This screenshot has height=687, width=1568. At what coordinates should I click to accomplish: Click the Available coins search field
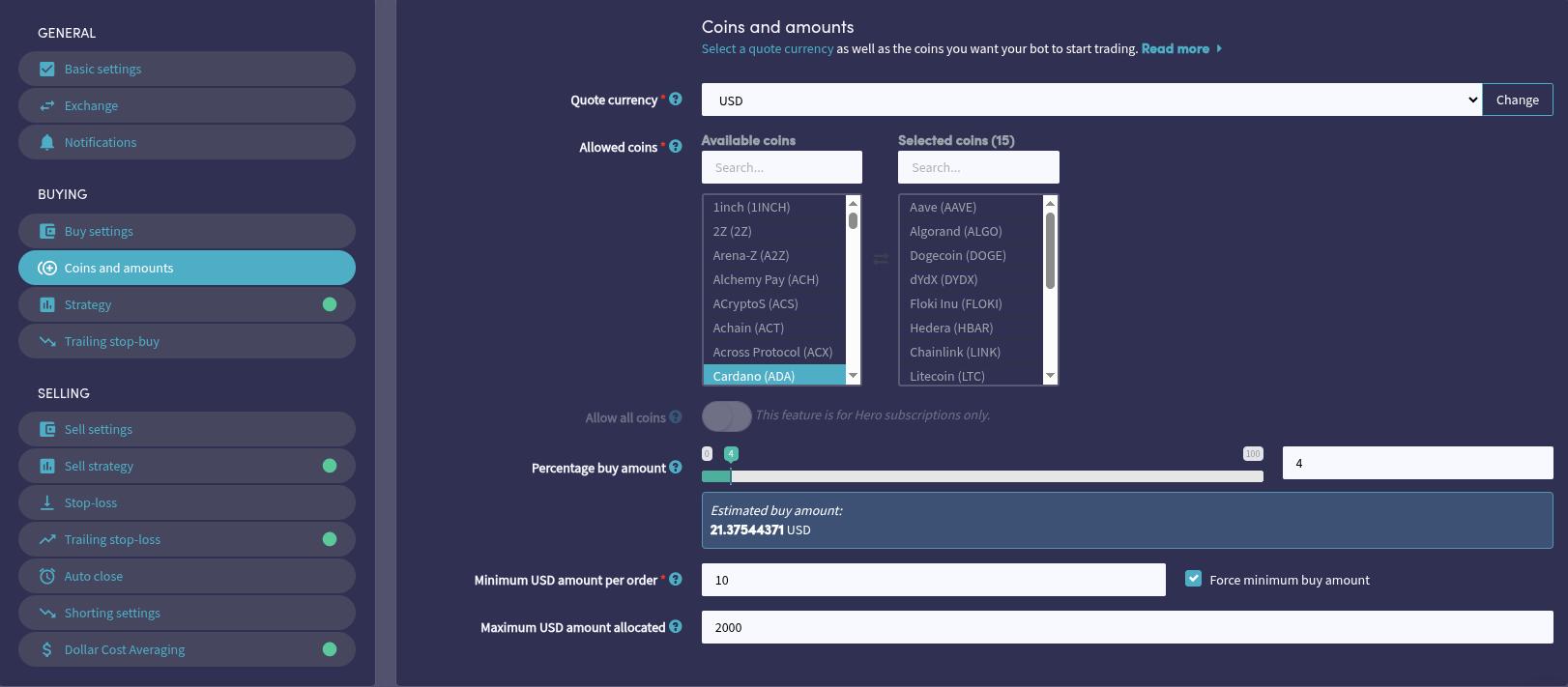[x=781, y=167]
